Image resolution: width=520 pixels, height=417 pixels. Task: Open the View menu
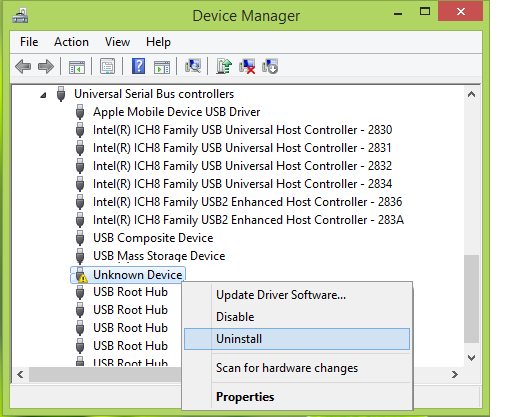[117, 42]
